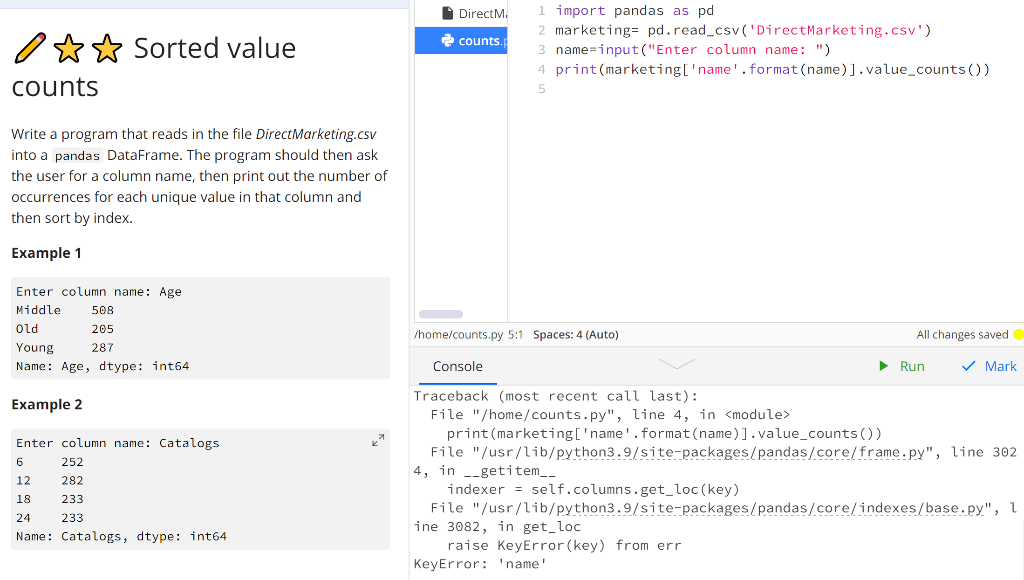Click 'Name: Catalogs, dtype: int64' line

pos(121,536)
